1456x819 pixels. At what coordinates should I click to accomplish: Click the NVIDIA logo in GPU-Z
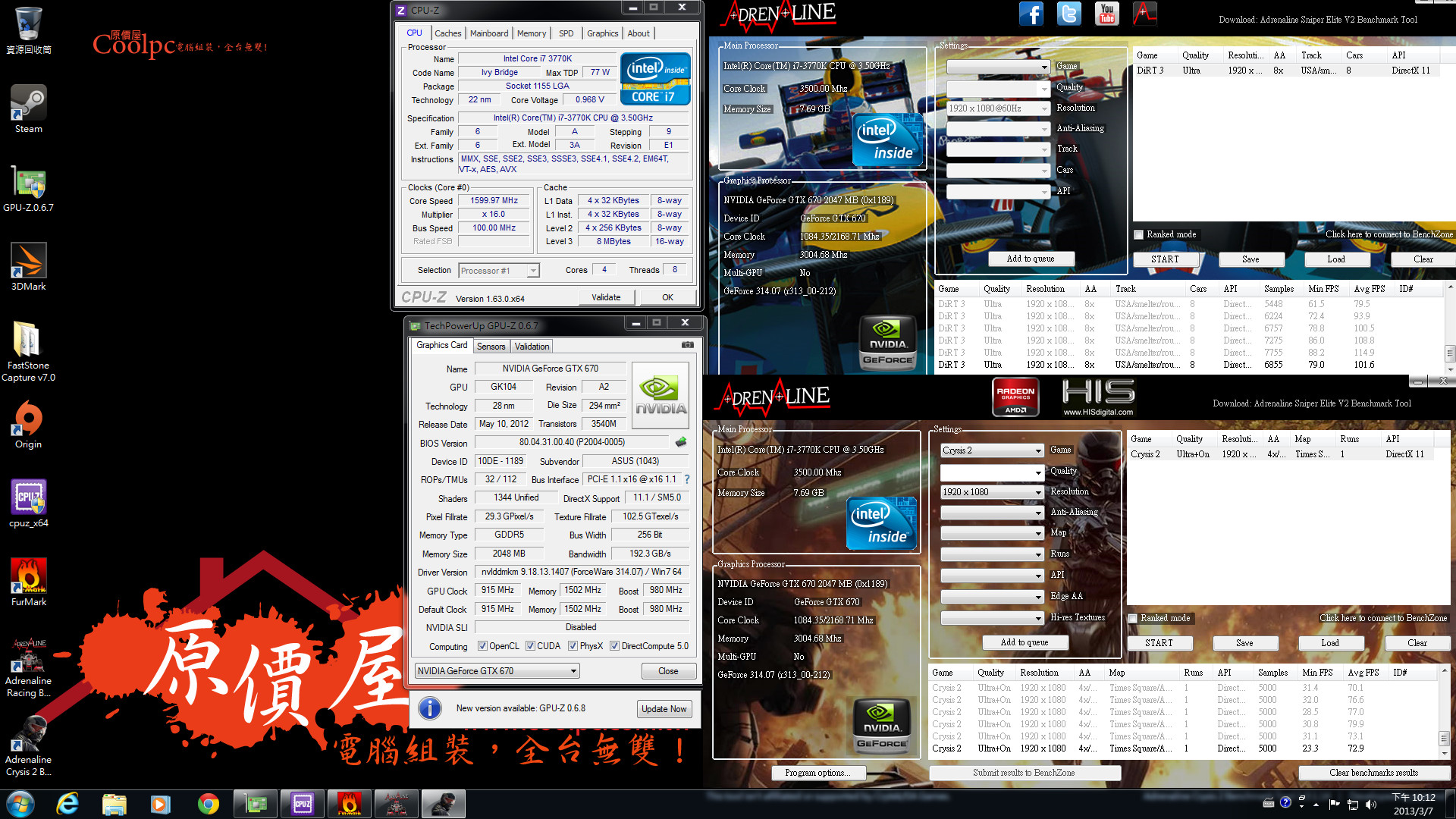coord(661,397)
